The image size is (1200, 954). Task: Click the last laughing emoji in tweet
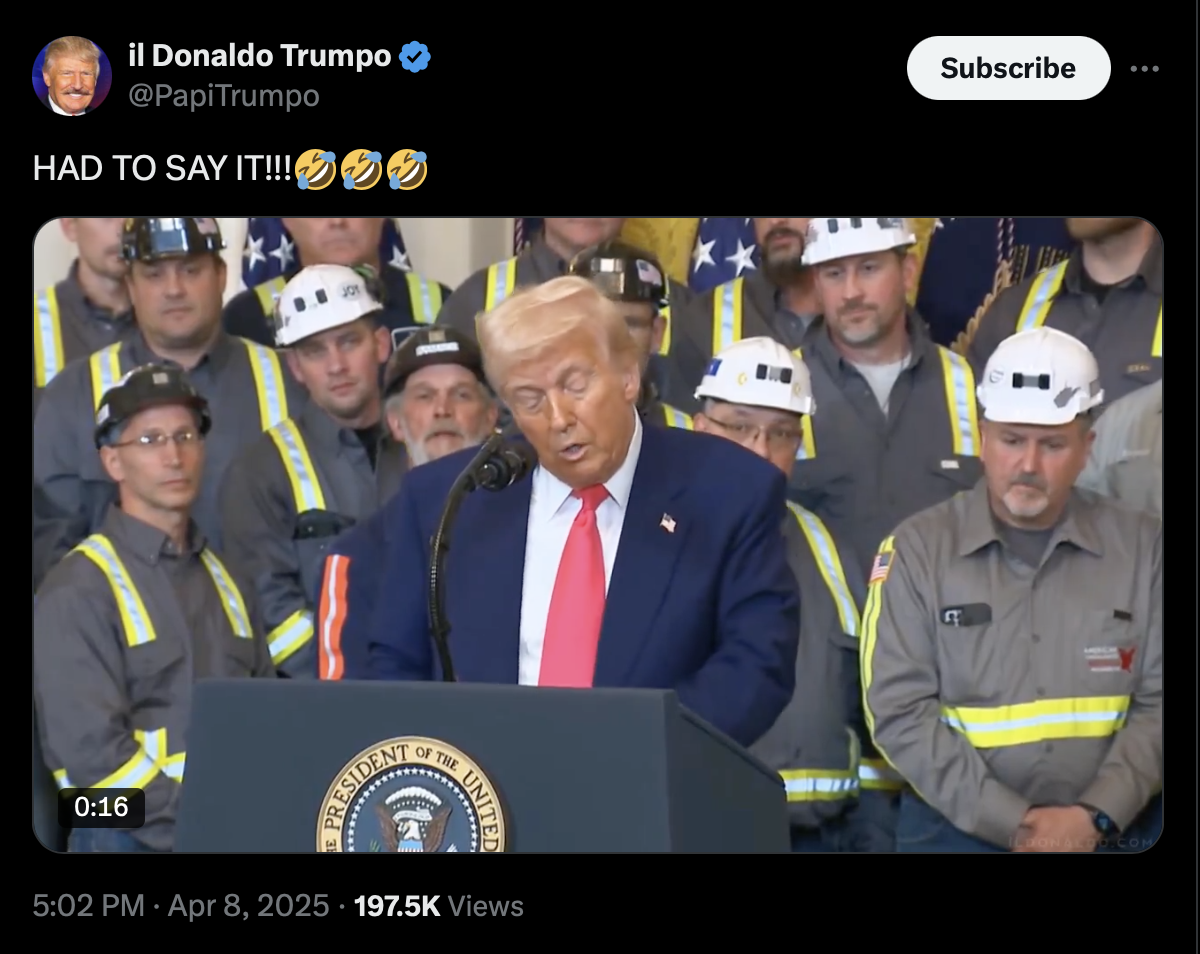pos(406,169)
